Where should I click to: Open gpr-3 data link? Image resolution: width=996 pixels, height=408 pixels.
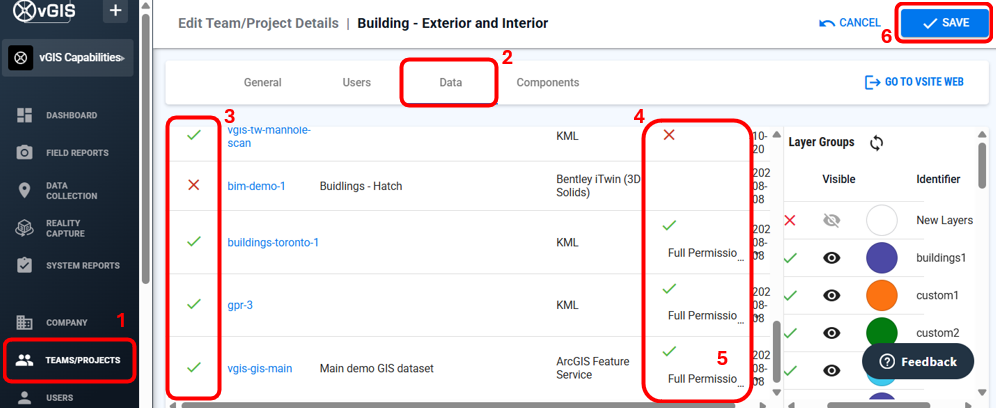(240, 305)
